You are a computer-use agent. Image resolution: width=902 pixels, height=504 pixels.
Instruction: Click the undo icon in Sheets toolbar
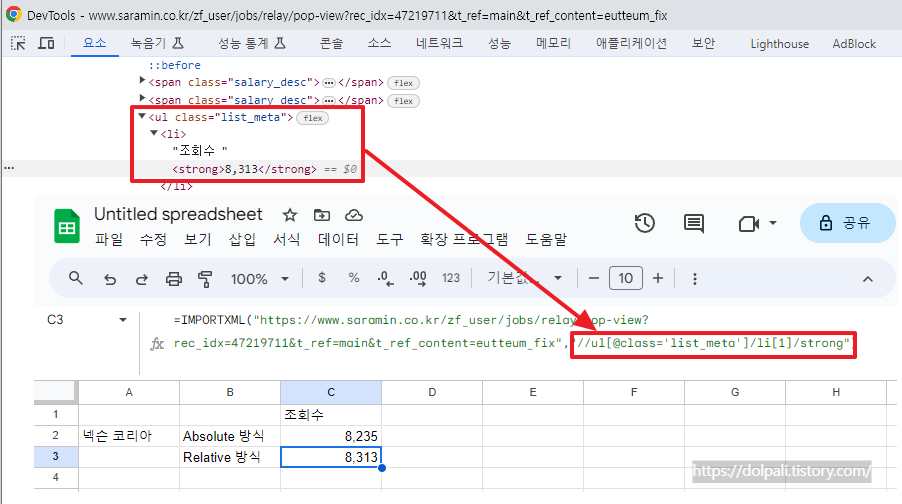point(110,279)
